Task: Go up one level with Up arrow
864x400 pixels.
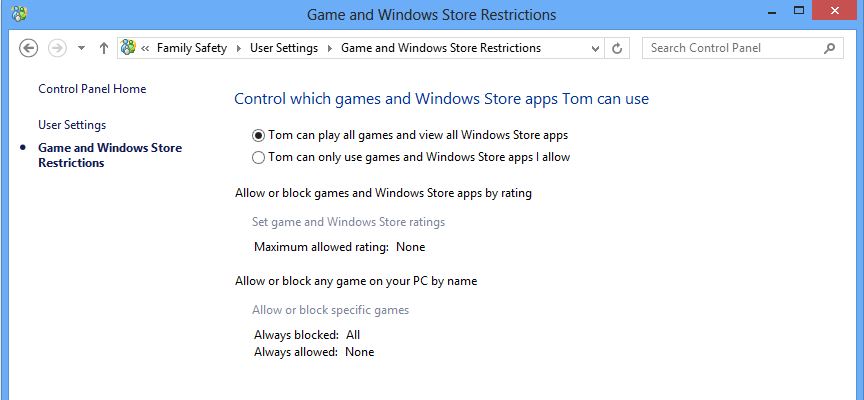Action: click(x=104, y=48)
